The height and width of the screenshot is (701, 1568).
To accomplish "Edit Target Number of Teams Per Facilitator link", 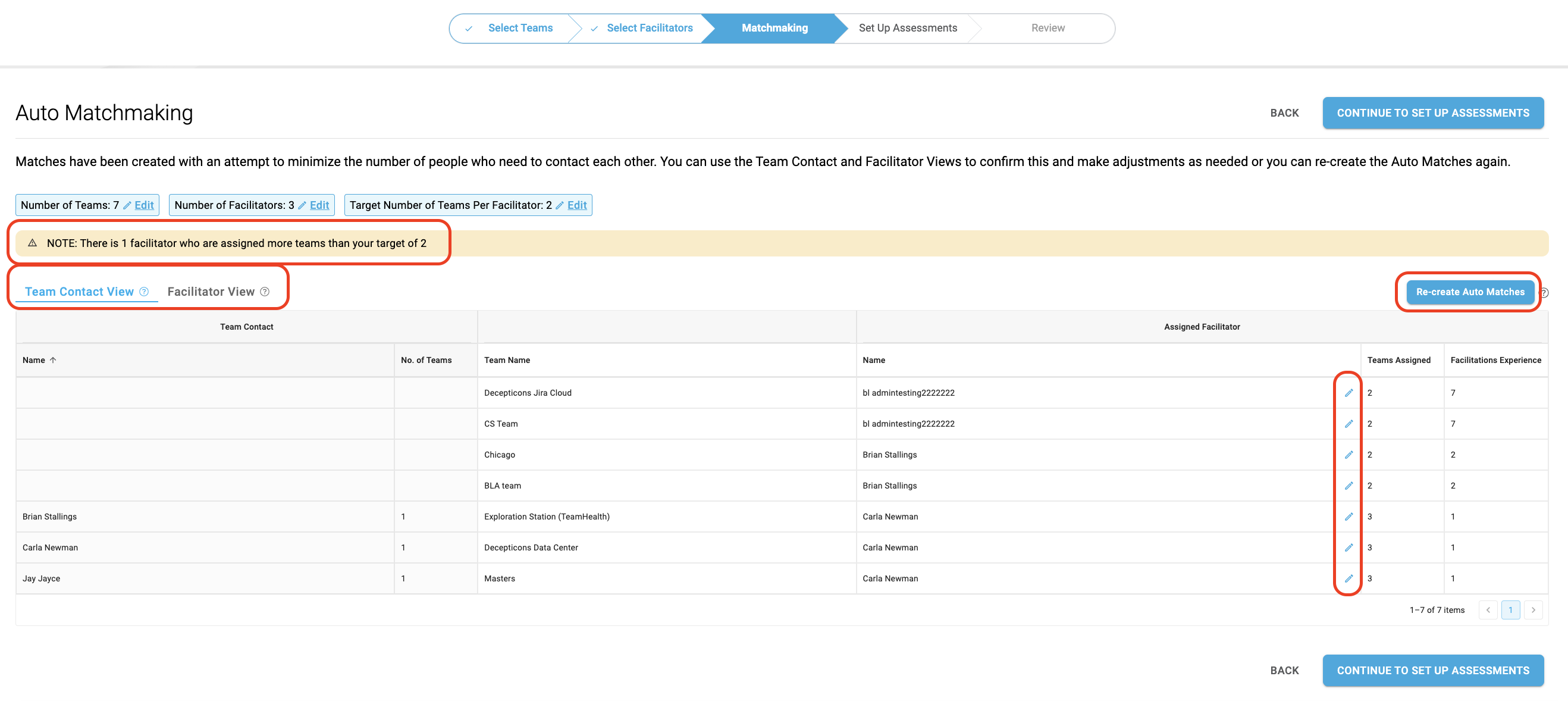I will (577, 205).
